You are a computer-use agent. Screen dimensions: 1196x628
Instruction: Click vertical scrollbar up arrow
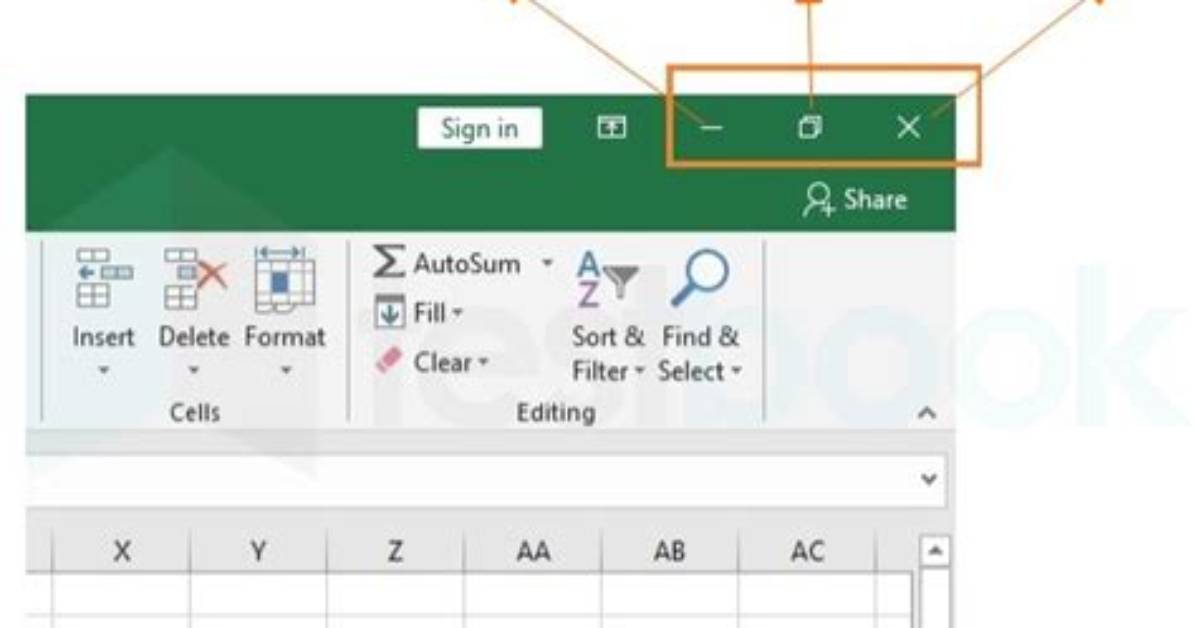[x=935, y=551]
